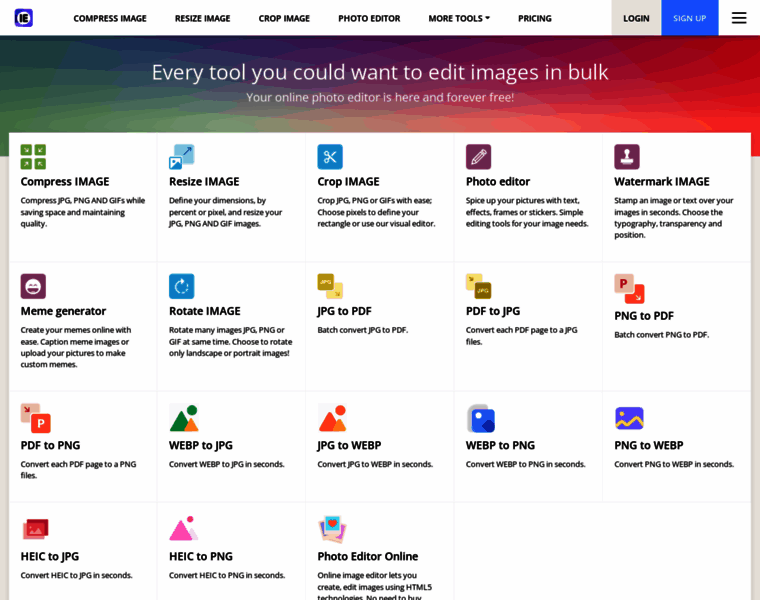Image resolution: width=760 pixels, height=600 pixels.
Task: Open the Photo editor tool heading
Action: click(x=498, y=182)
